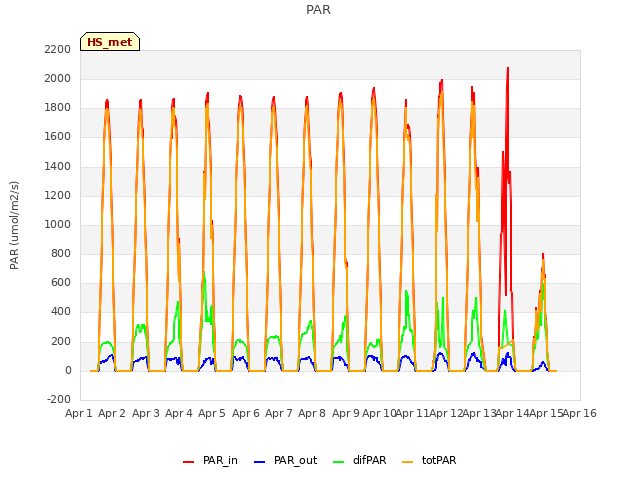
Task: Select the difPAR legend label
Action: (x=369, y=460)
